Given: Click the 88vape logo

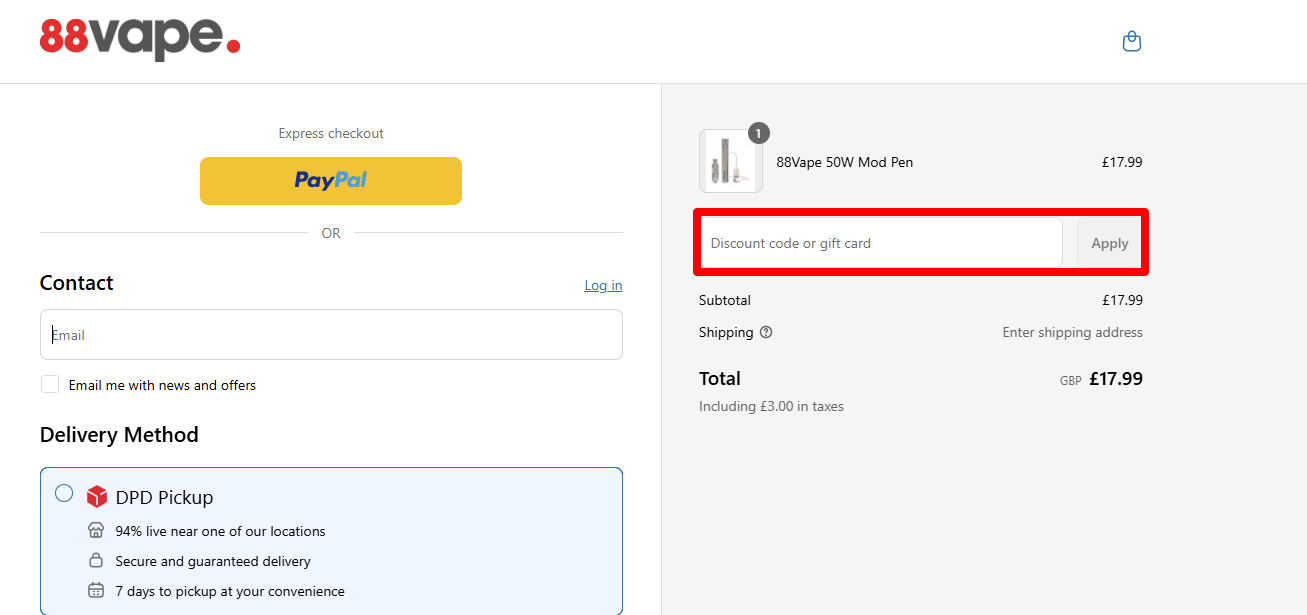Looking at the screenshot, I should point(140,38).
